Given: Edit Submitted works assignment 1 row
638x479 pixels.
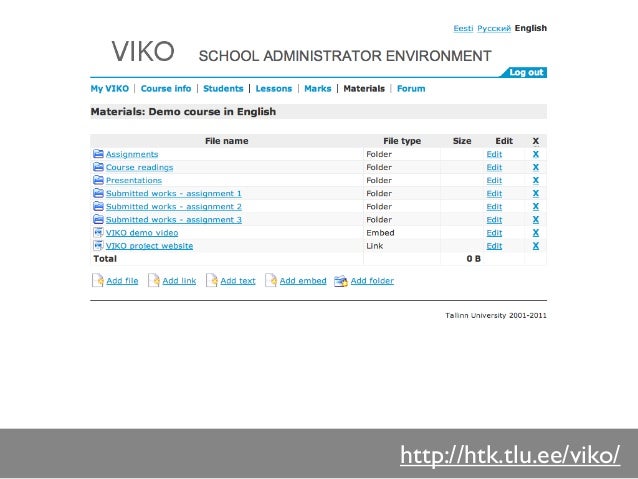Looking at the screenshot, I should (494, 193).
